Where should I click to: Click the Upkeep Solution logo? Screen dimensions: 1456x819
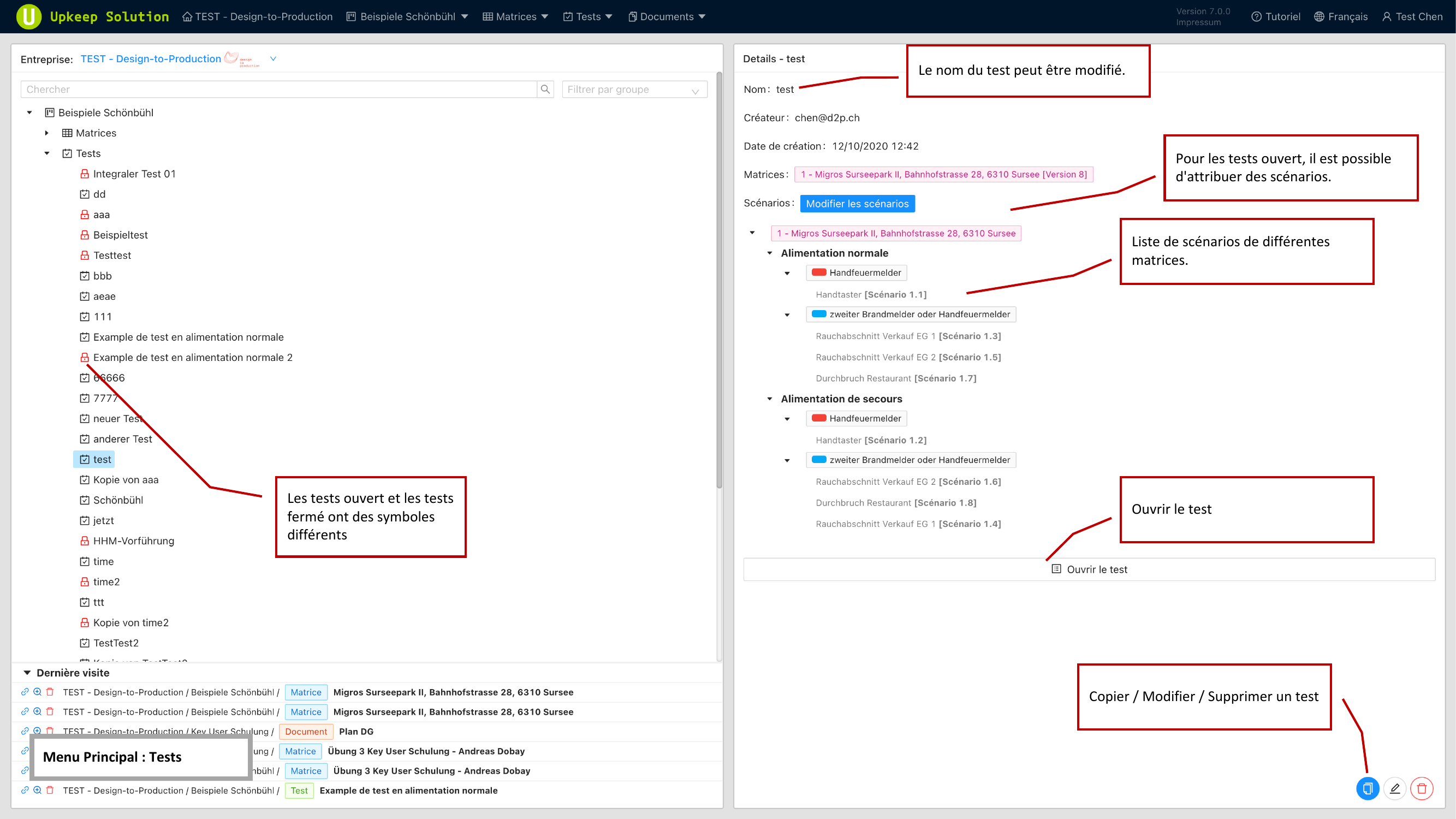[x=28, y=16]
